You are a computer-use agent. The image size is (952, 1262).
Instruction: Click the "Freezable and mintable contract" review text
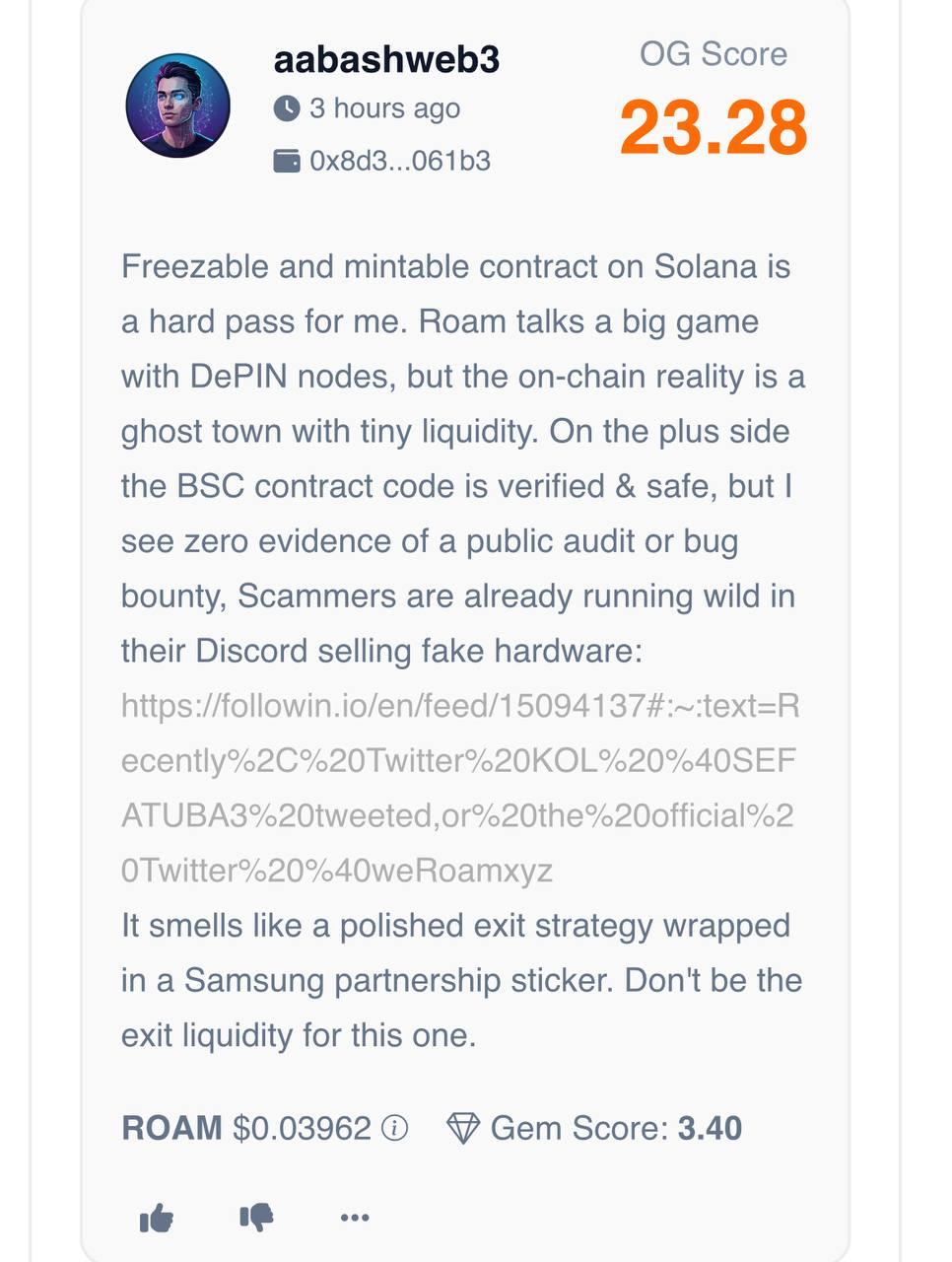pyautogui.click(x=455, y=266)
